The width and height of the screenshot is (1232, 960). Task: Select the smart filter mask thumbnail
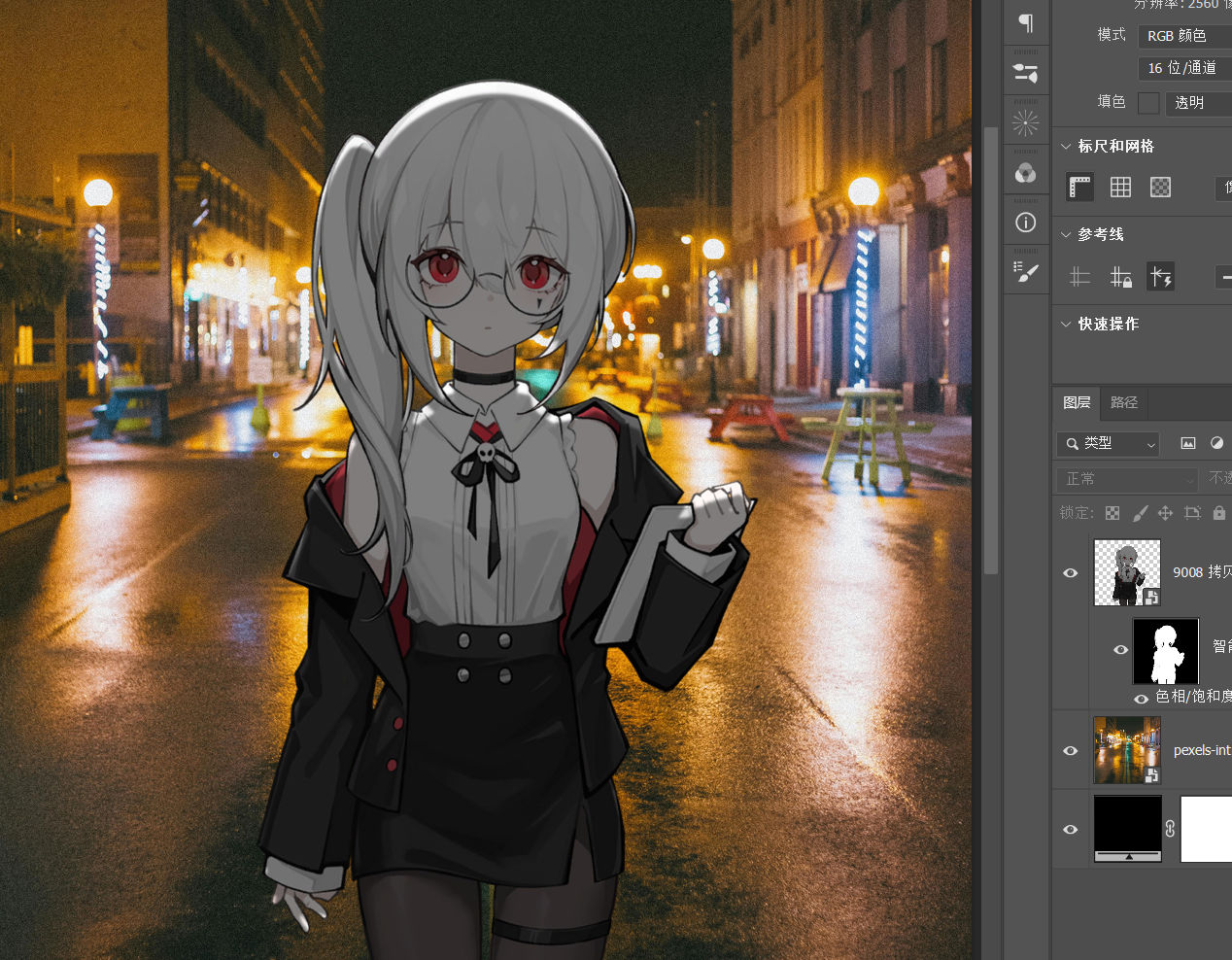pos(1165,650)
